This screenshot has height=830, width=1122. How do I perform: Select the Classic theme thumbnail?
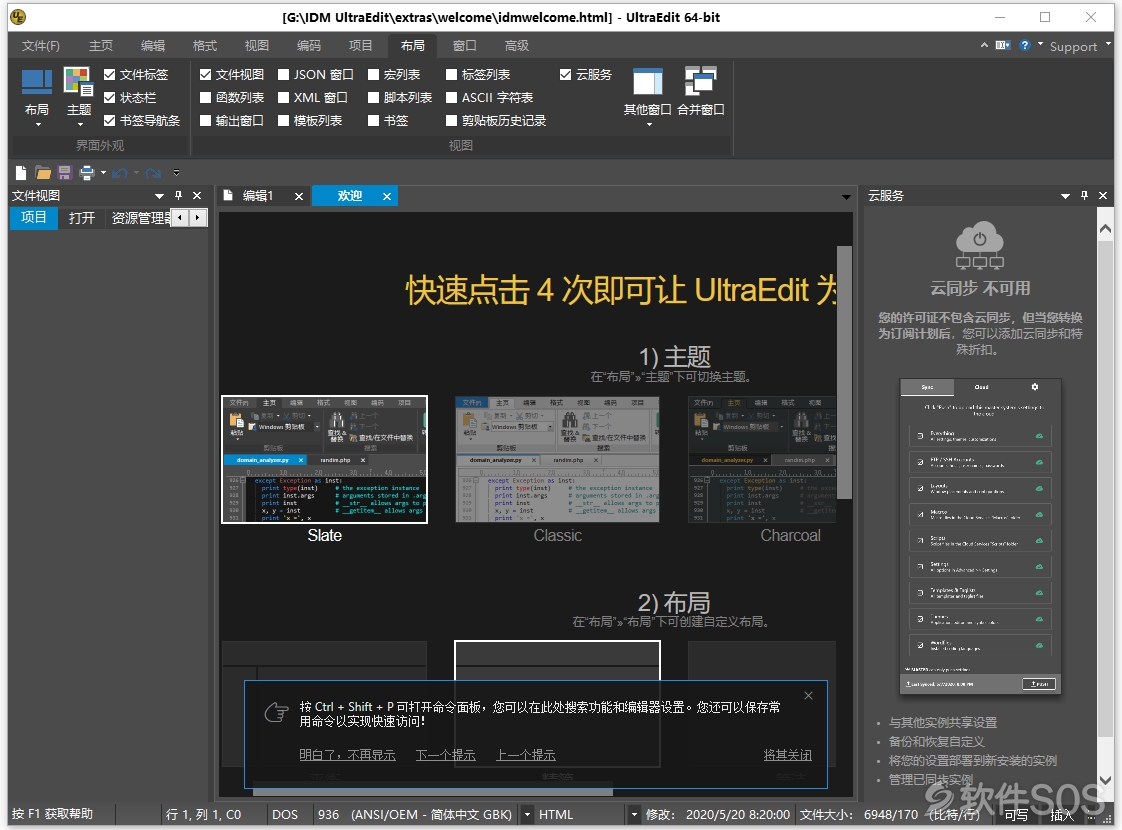[557, 459]
